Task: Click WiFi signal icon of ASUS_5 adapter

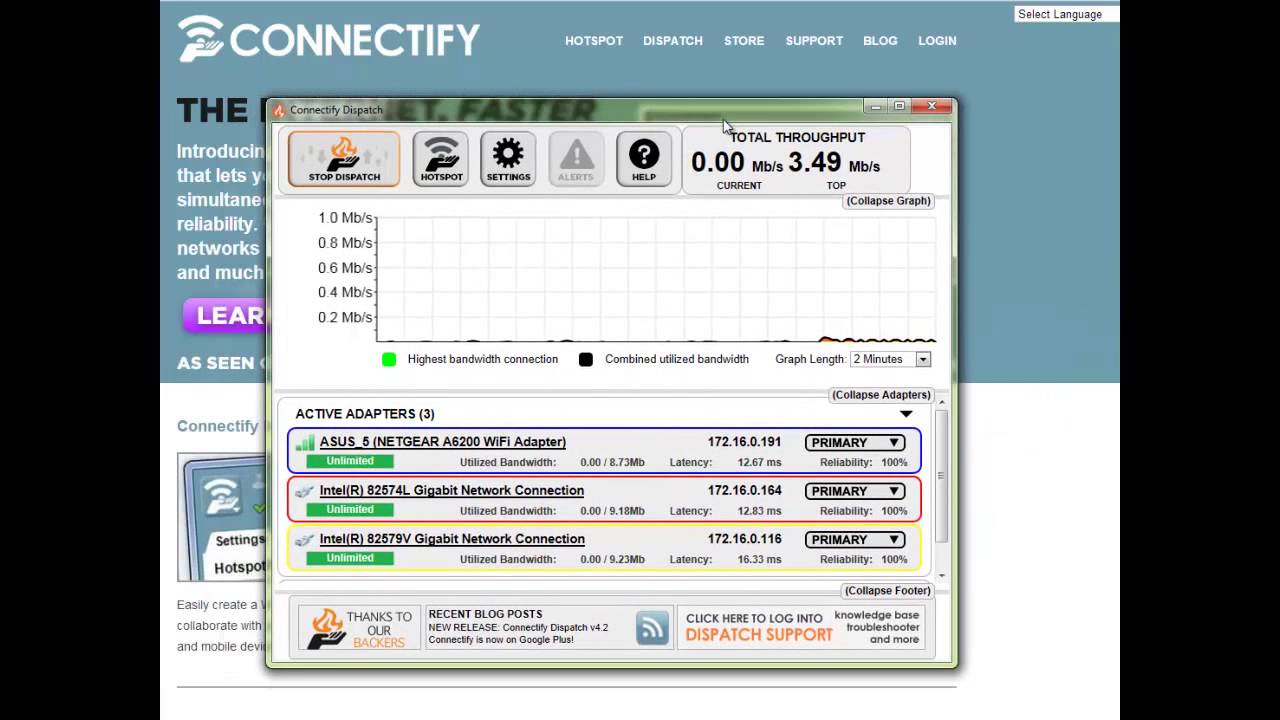Action: tap(305, 442)
